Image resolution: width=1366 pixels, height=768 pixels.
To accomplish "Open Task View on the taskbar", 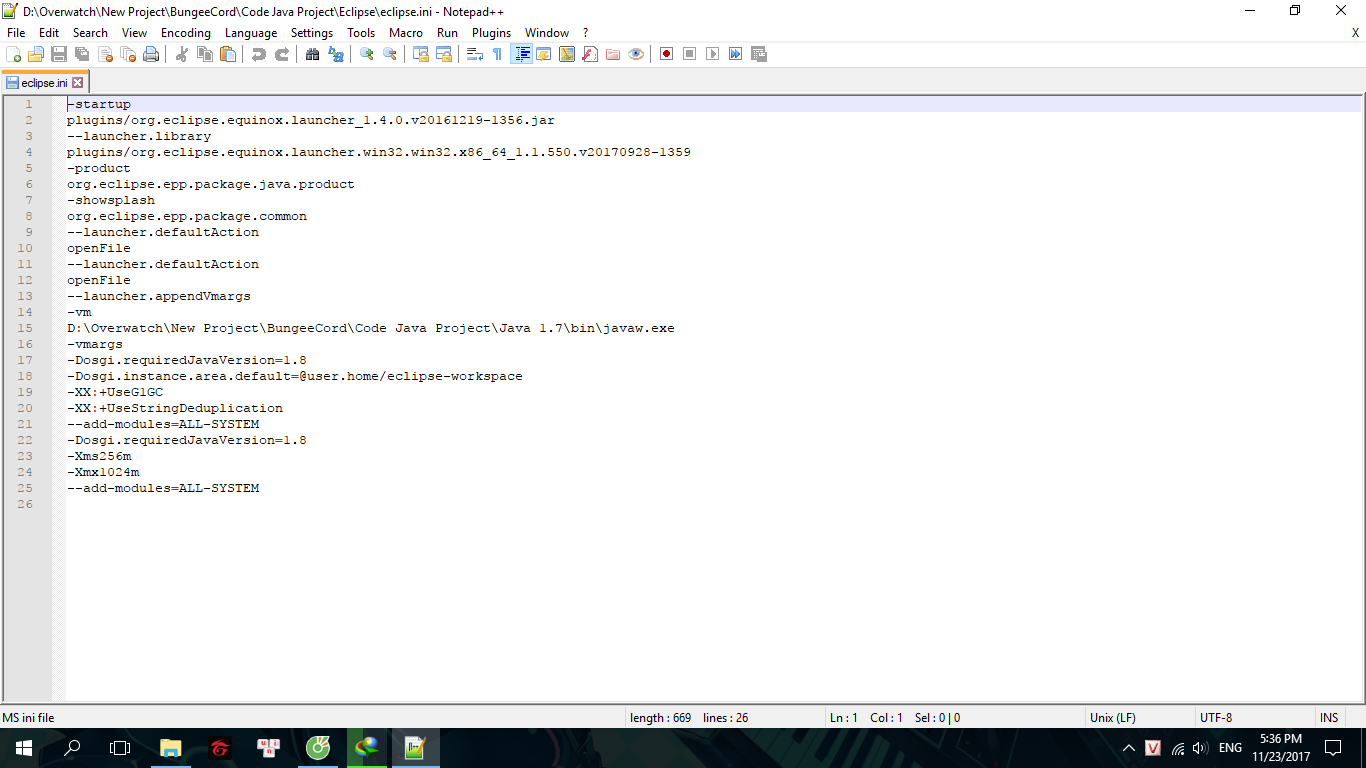I will 120,748.
